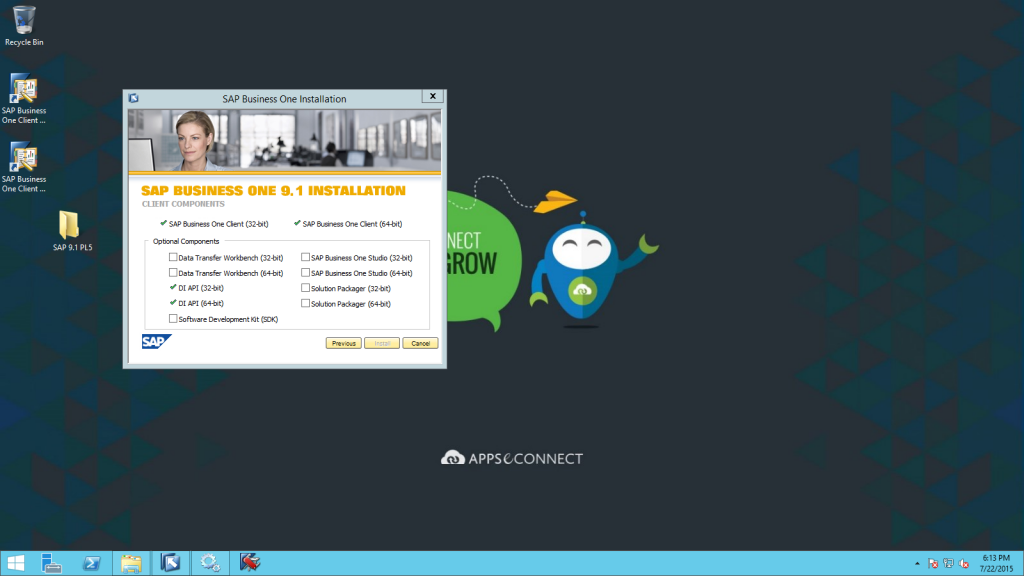Click the SAP logo in installer

click(157, 342)
